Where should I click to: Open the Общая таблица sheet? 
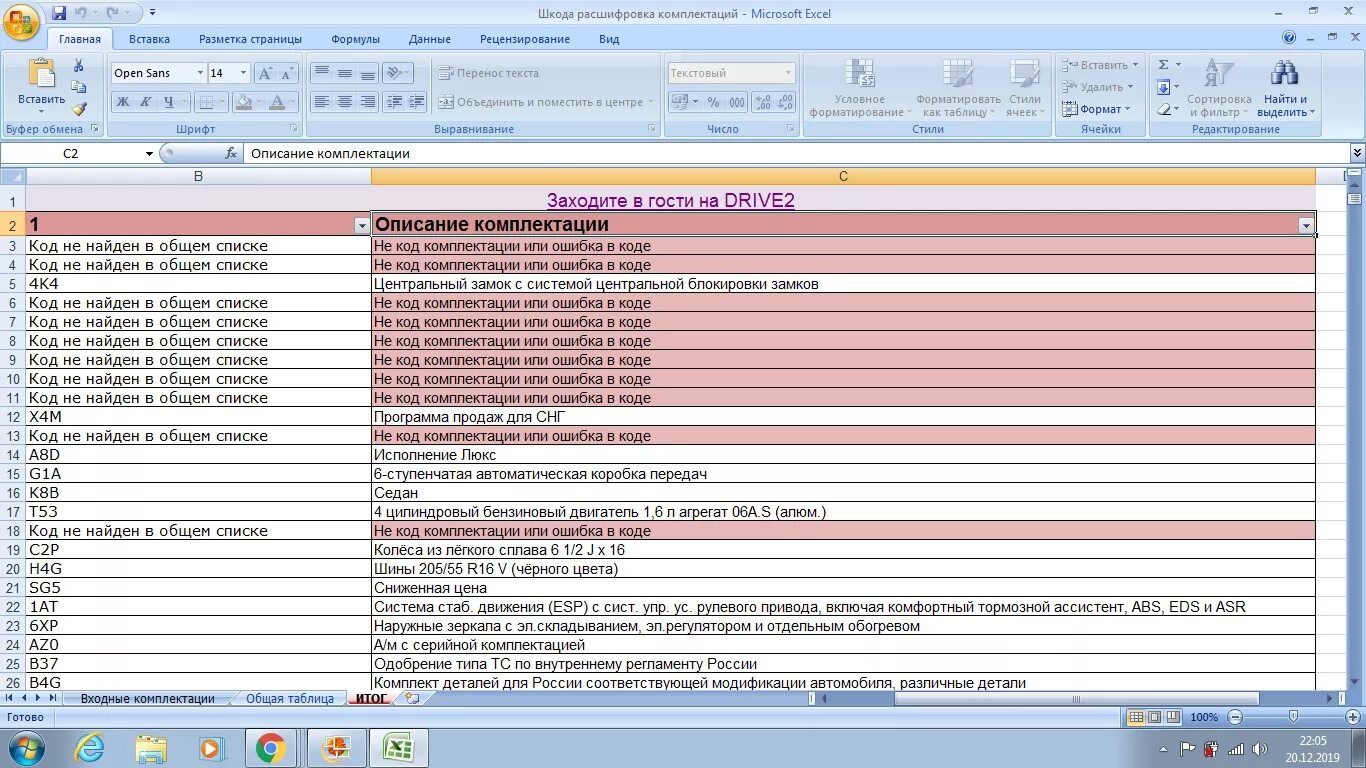tap(290, 699)
